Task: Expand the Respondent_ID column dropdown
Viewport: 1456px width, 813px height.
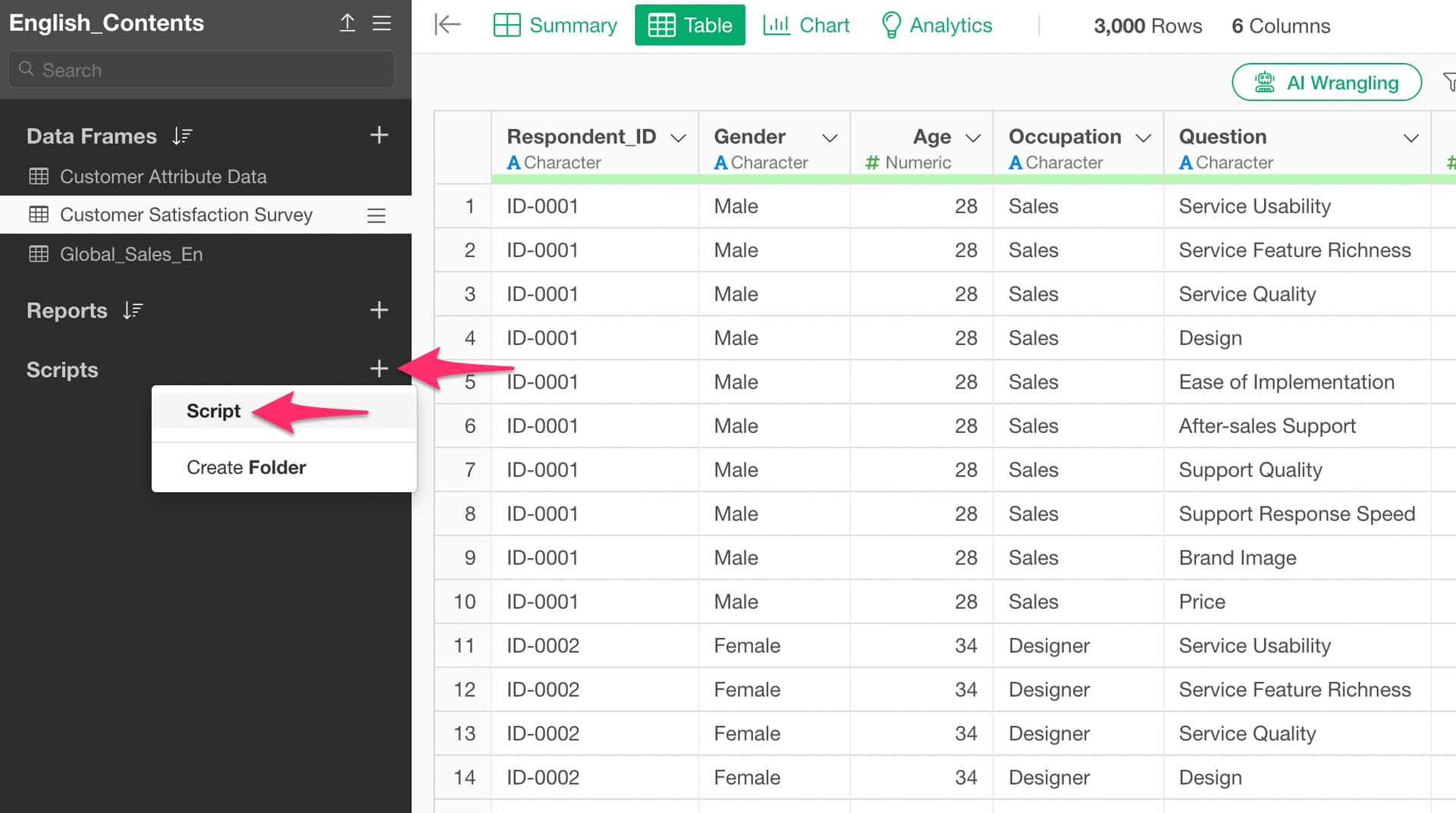Action: [x=678, y=137]
